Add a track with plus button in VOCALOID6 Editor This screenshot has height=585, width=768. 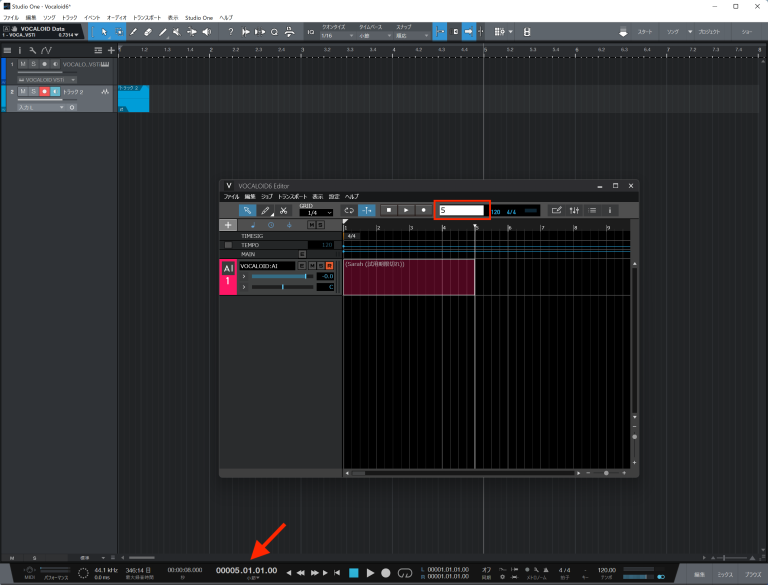point(228,225)
